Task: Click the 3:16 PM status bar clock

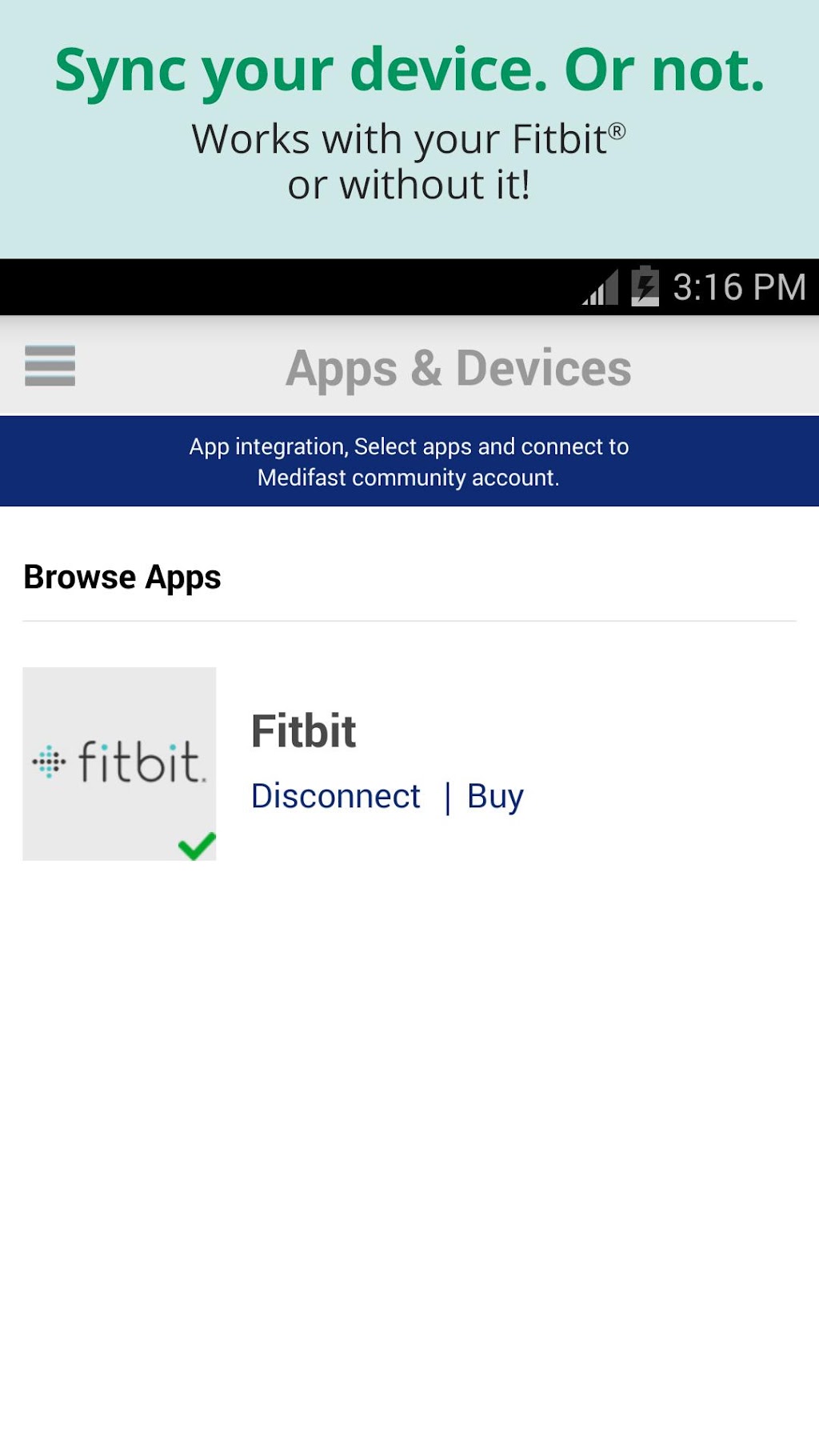Action: tap(739, 287)
